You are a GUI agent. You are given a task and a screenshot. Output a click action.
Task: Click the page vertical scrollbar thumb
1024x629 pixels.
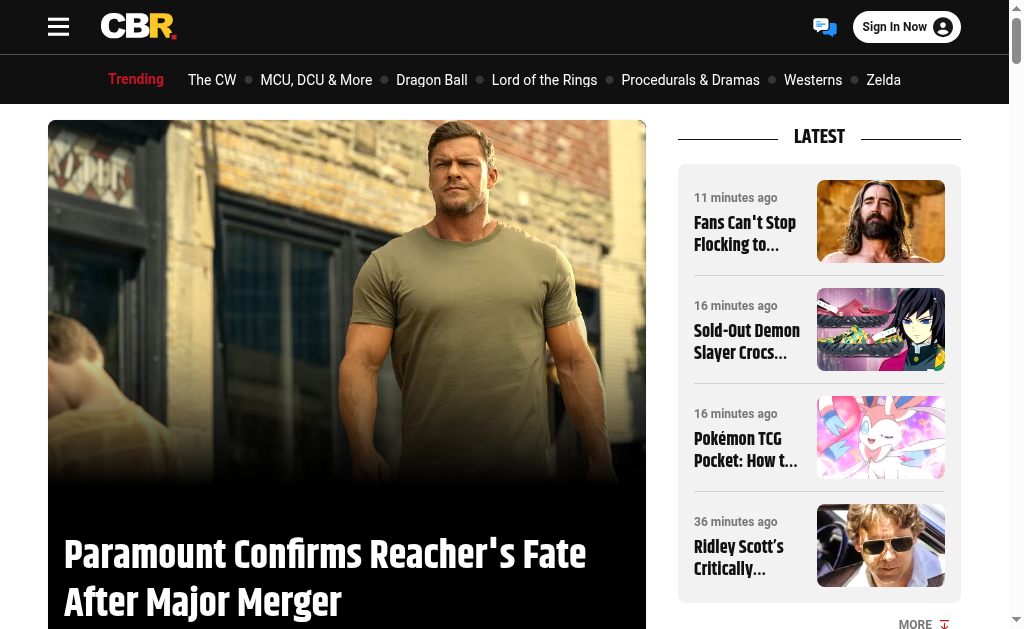(x=1016, y=41)
